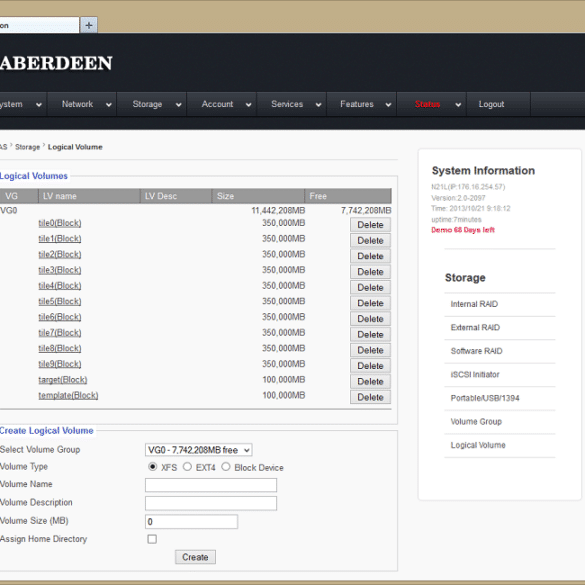Open the Features menu

(x=357, y=104)
